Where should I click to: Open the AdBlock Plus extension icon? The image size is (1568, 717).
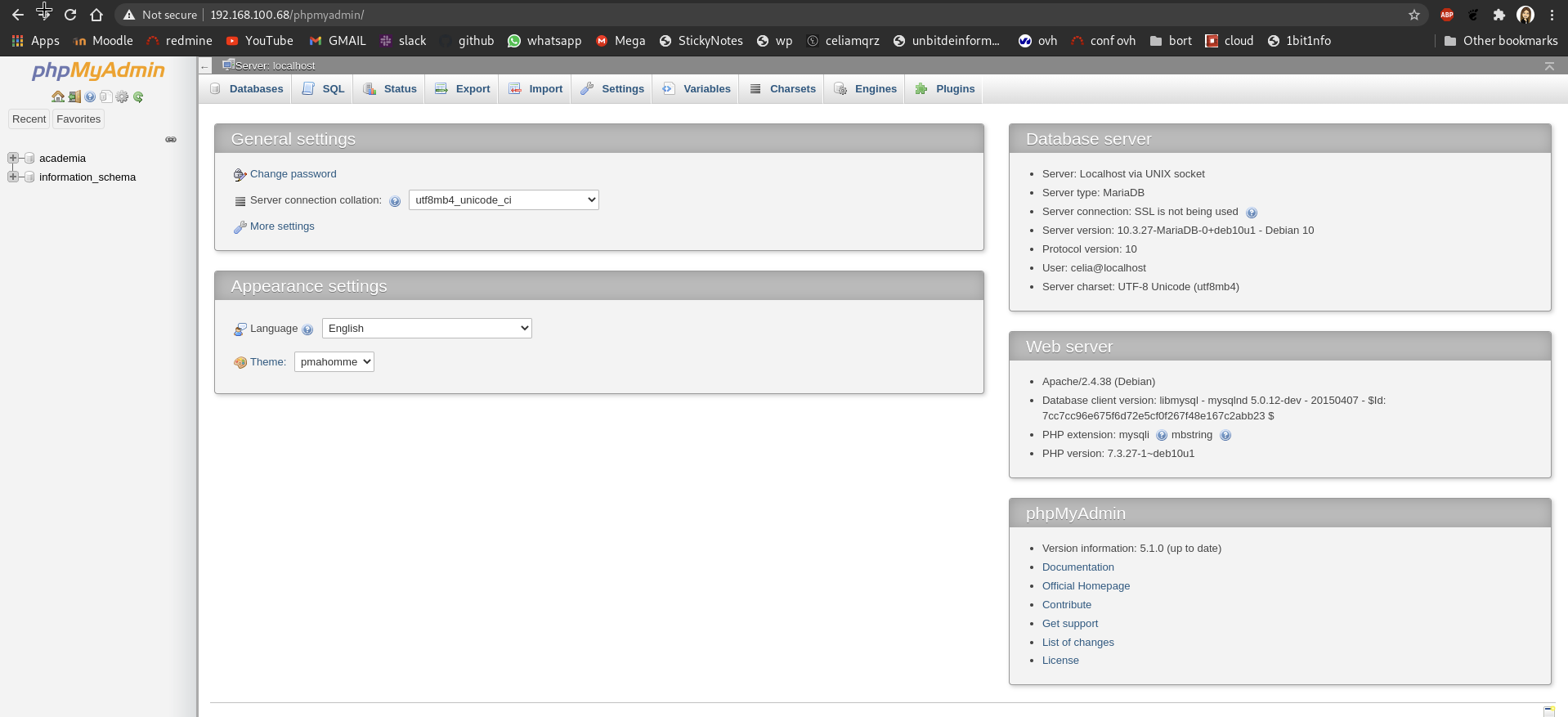[1446, 15]
